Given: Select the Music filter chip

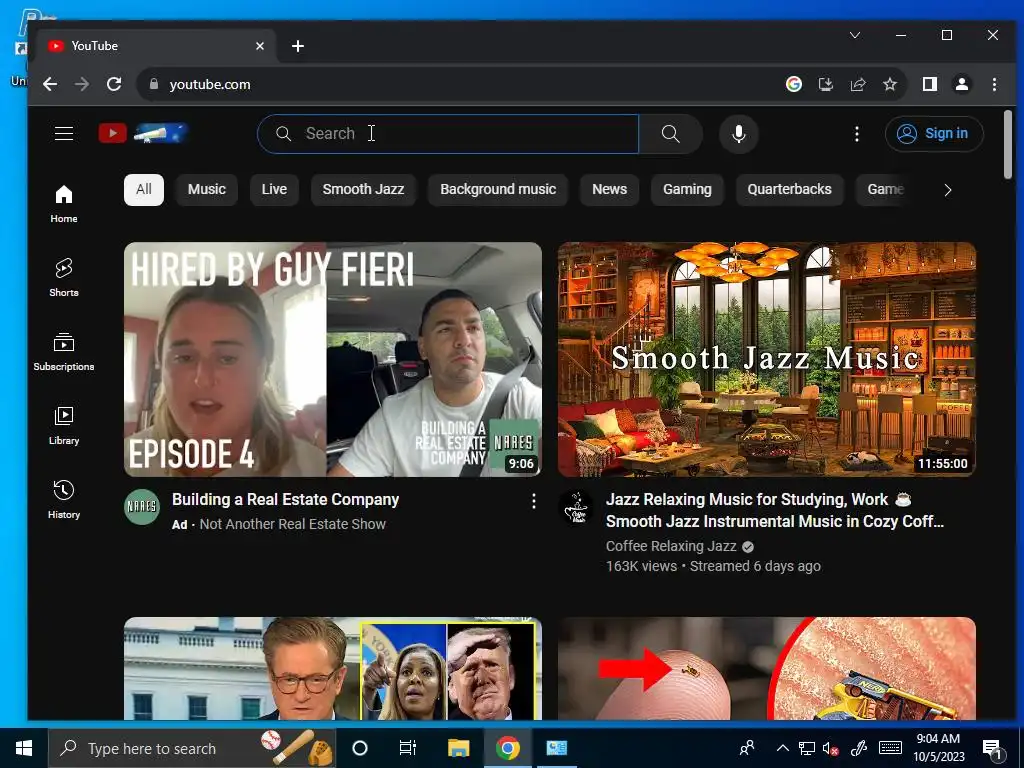Looking at the screenshot, I should click(x=206, y=189).
